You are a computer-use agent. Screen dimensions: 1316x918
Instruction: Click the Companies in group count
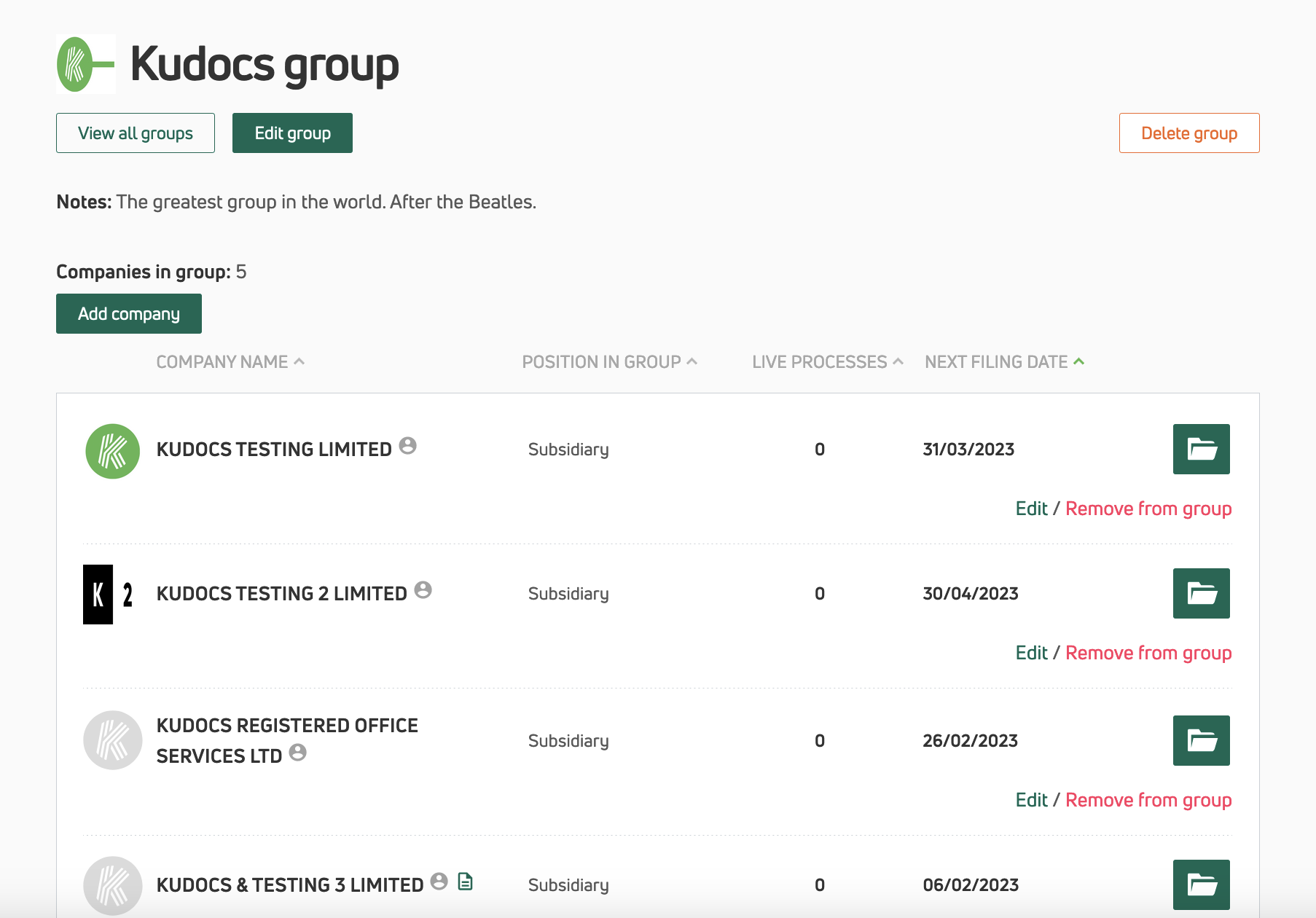[241, 272]
